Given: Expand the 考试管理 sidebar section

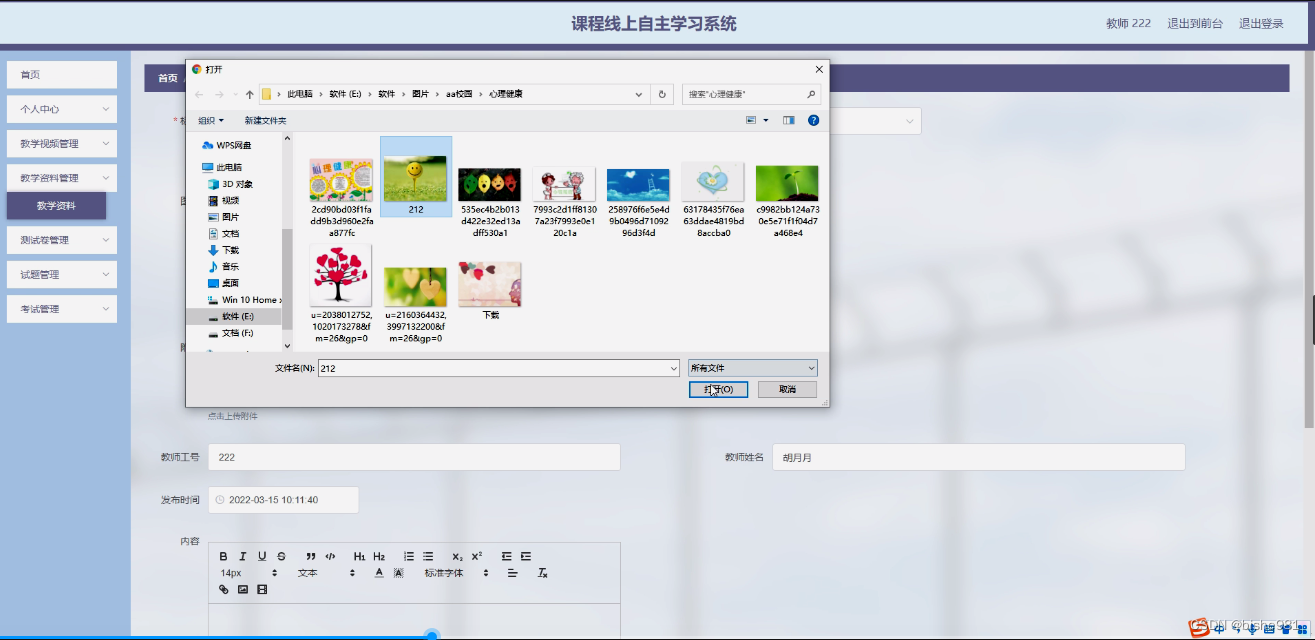Looking at the screenshot, I should [62, 308].
